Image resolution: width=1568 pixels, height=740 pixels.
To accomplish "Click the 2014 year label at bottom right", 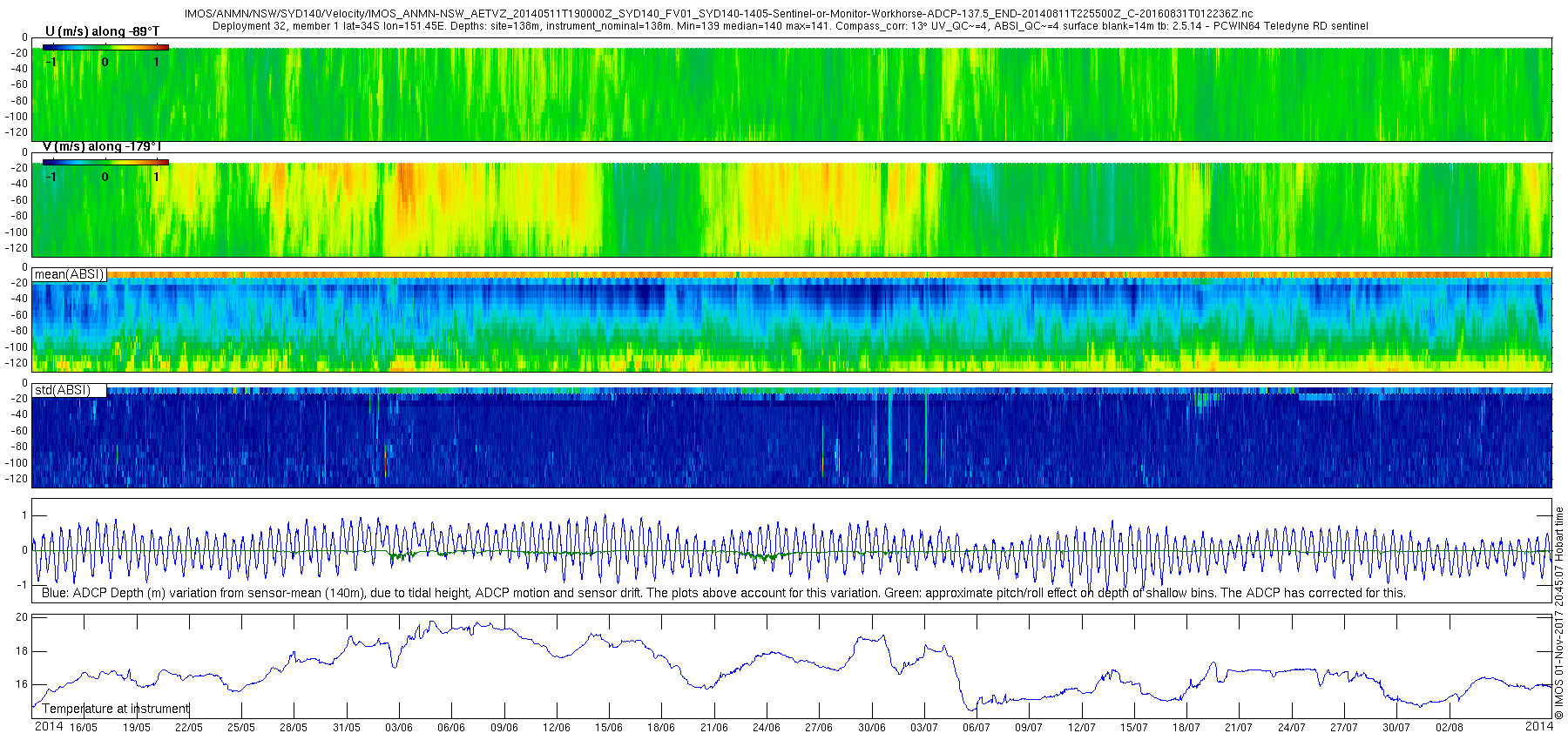I will 1539,726.
